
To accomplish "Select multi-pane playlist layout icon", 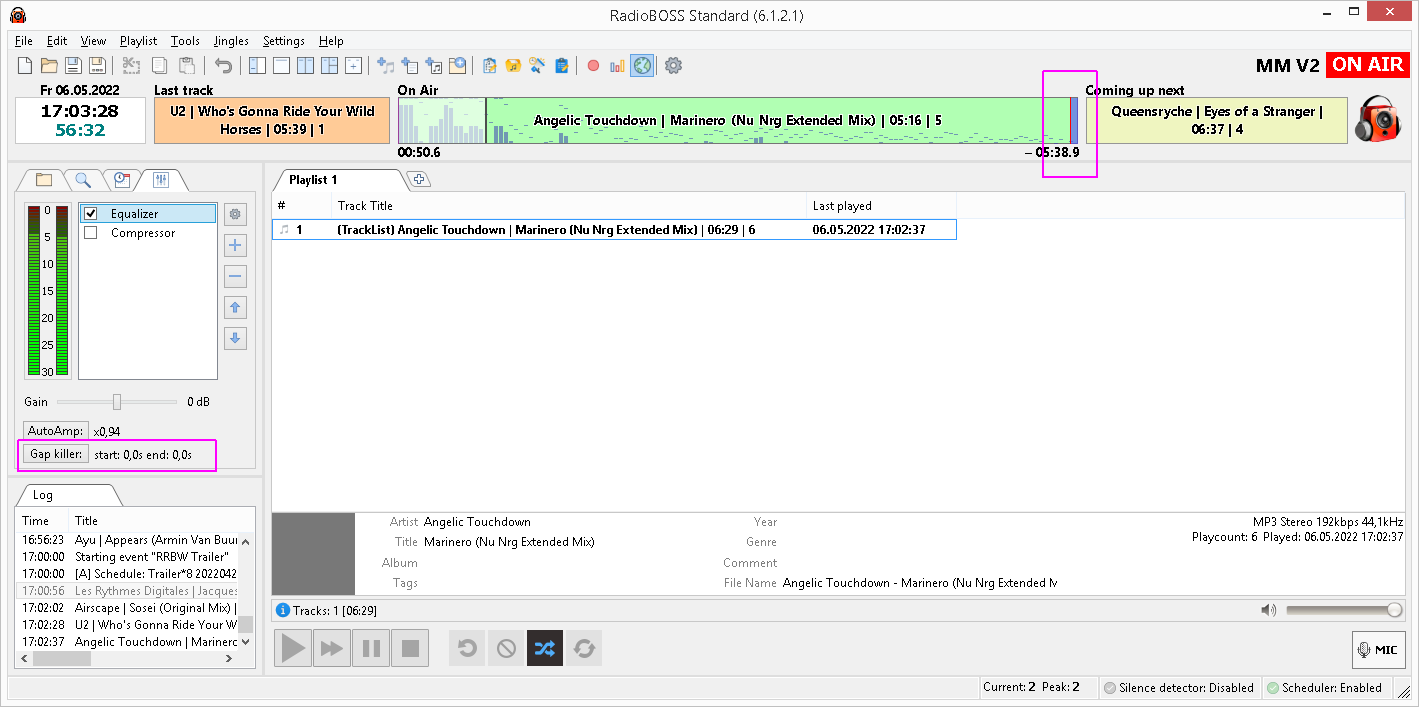I will (329, 66).
